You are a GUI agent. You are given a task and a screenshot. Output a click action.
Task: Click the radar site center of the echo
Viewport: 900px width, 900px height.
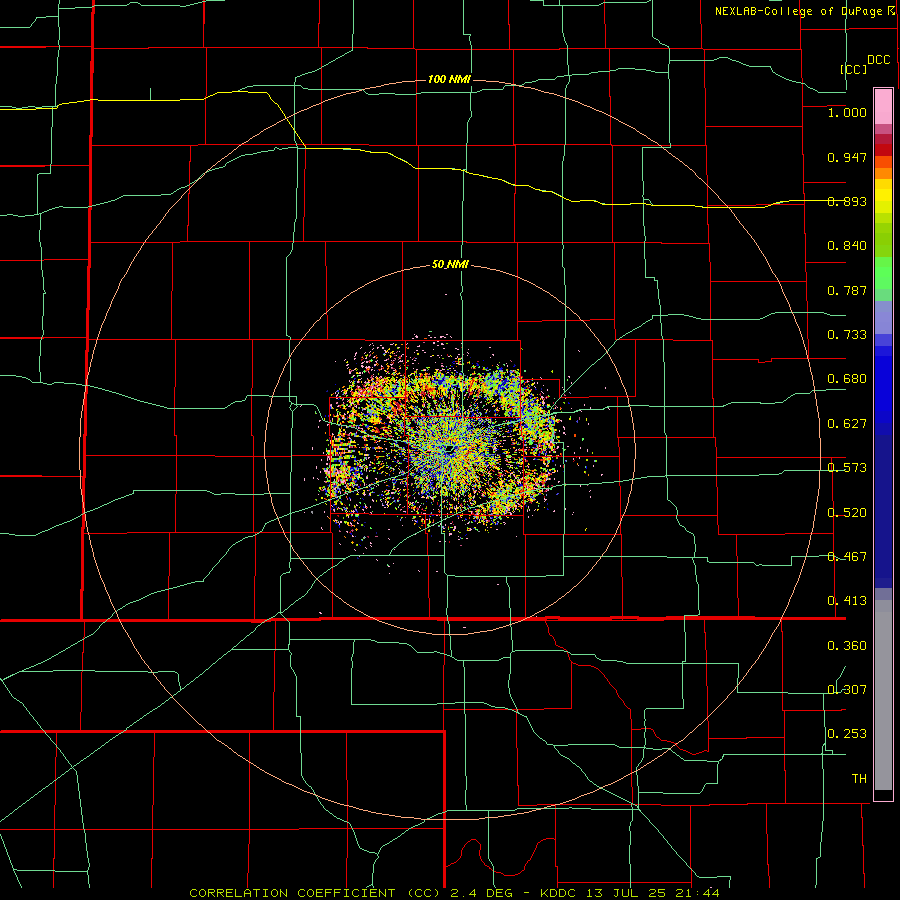(x=451, y=450)
